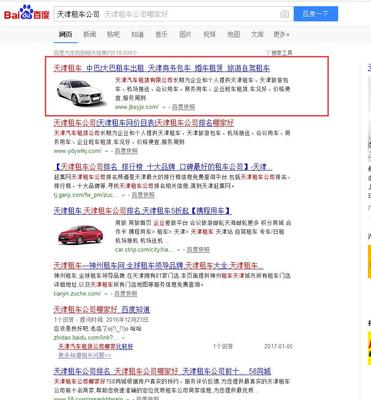Open 神州租车网 天津租车 result title
Viewport: 371px width, 400px height.
coord(159,266)
